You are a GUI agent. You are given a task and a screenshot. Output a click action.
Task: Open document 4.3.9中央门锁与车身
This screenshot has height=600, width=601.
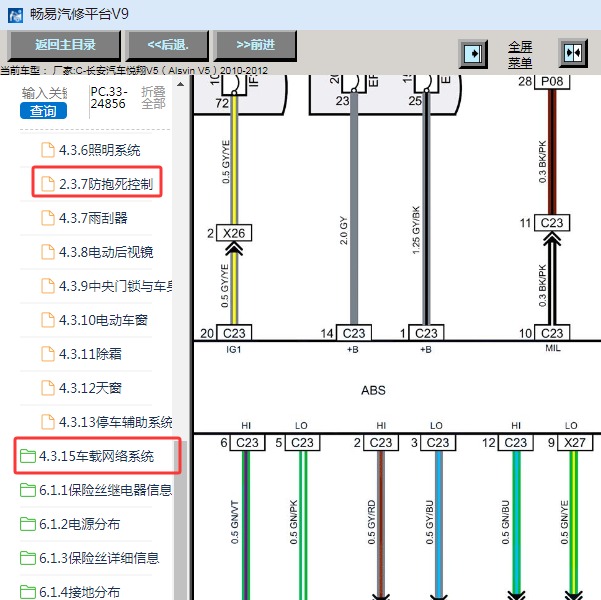click(115, 286)
